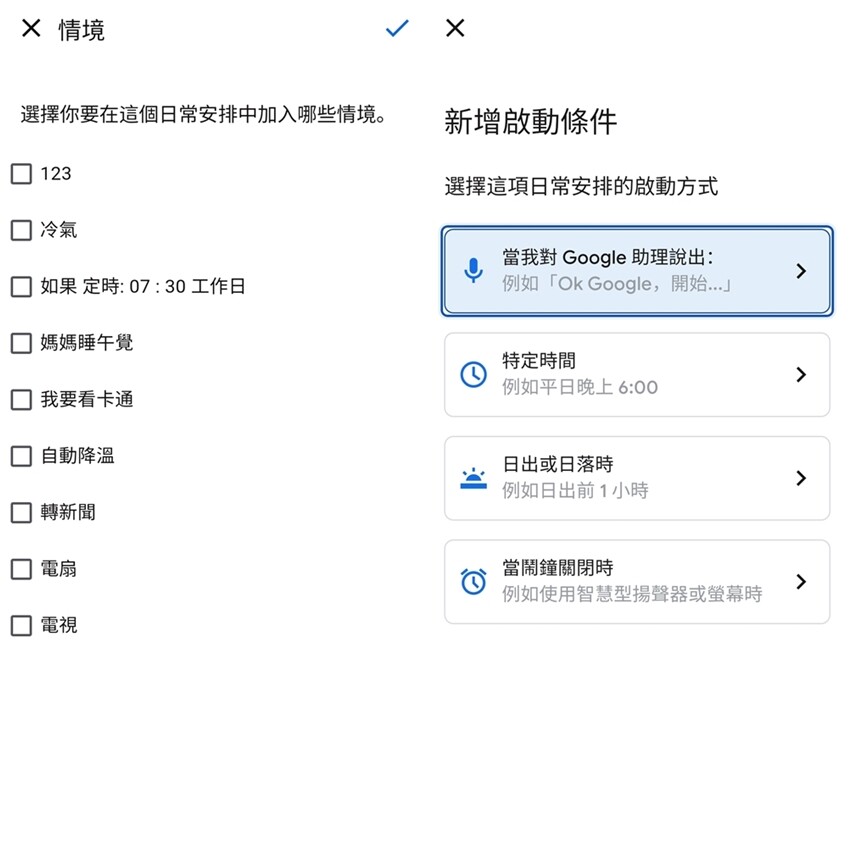
Task: Choose the 轉新聞 scene label
Action: (x=68, y=513)
